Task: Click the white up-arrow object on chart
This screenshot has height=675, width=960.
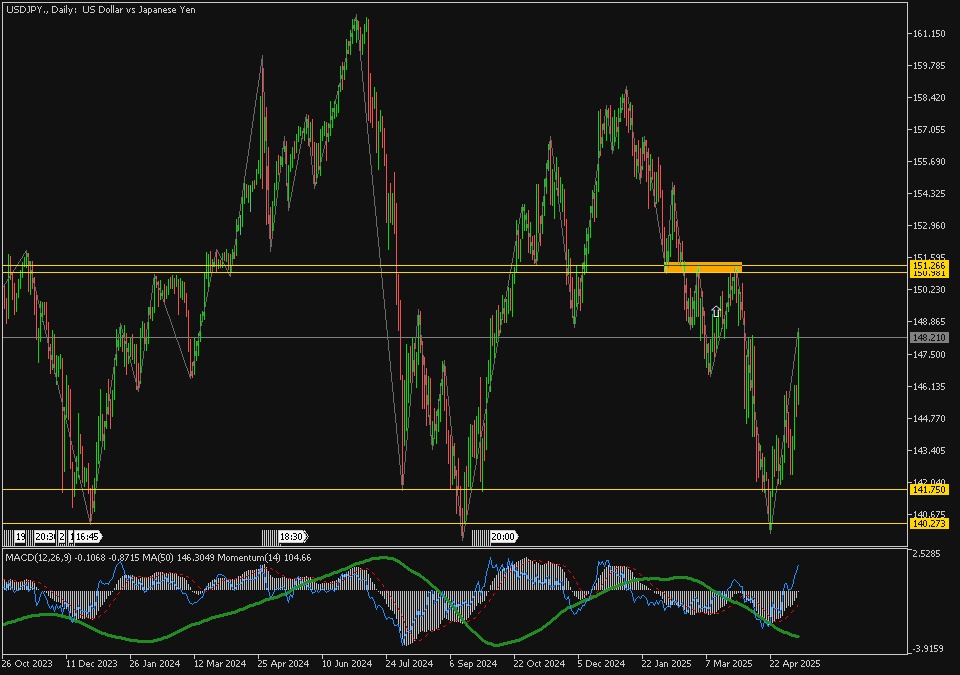Action: click(716, 312)
